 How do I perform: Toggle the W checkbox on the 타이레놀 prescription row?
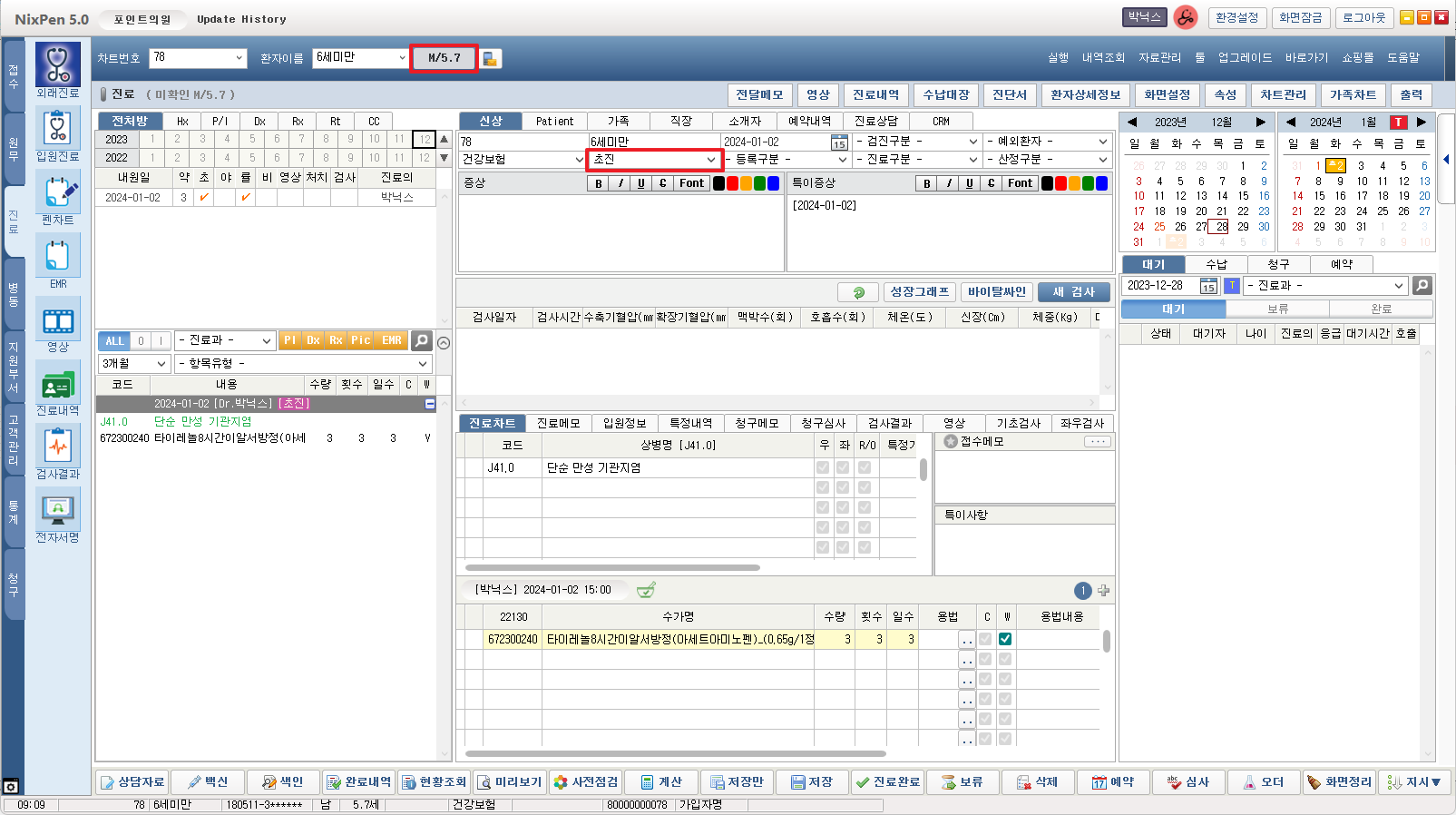pyautogui.click(x=1005, y=639)
